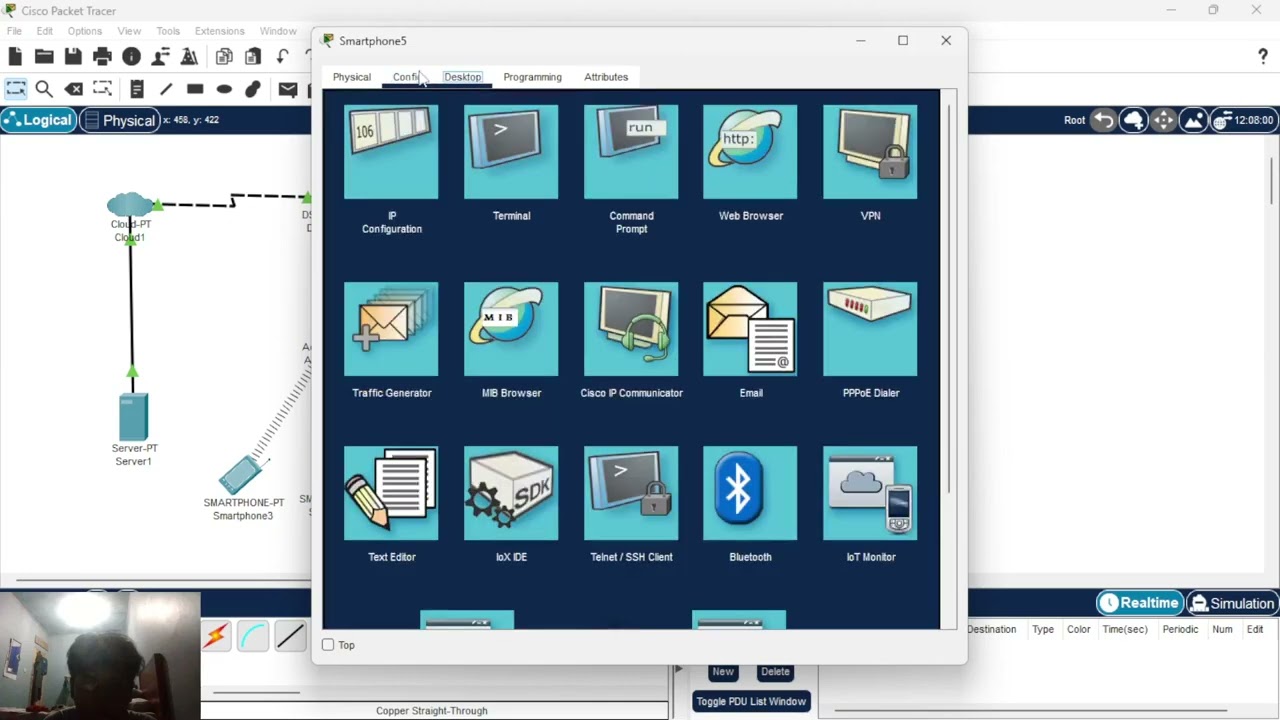Open the Attributes tab
Viewport: 1280px width, 720px height.
click(x=606, y=77)
